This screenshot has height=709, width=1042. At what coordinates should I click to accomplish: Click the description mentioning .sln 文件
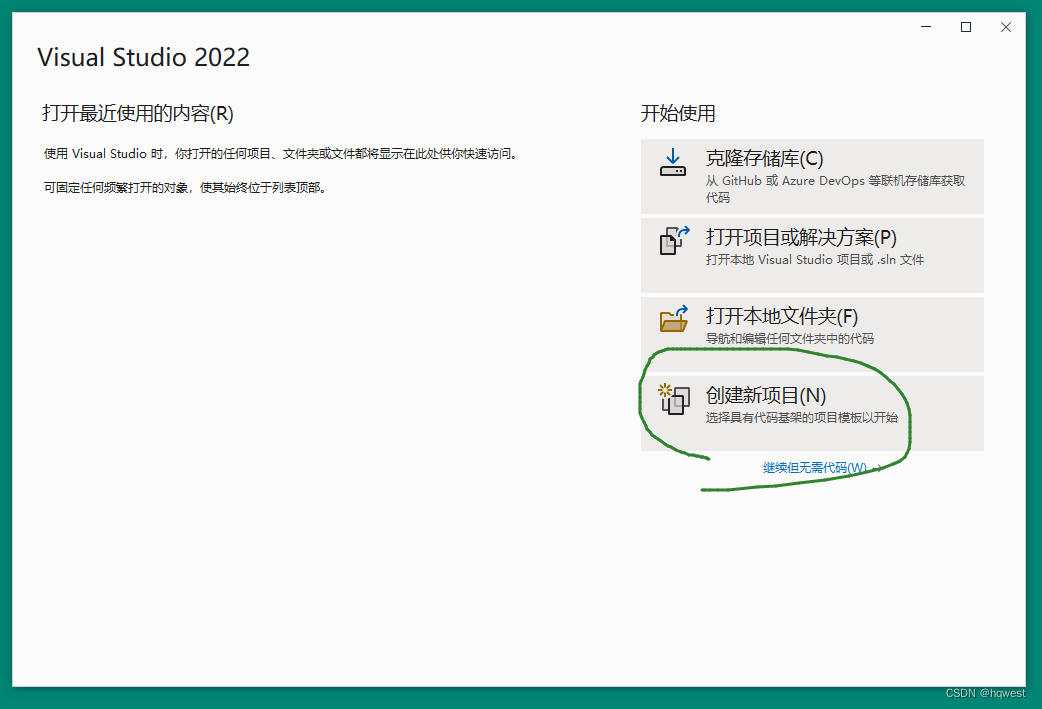tap(815, 260)
